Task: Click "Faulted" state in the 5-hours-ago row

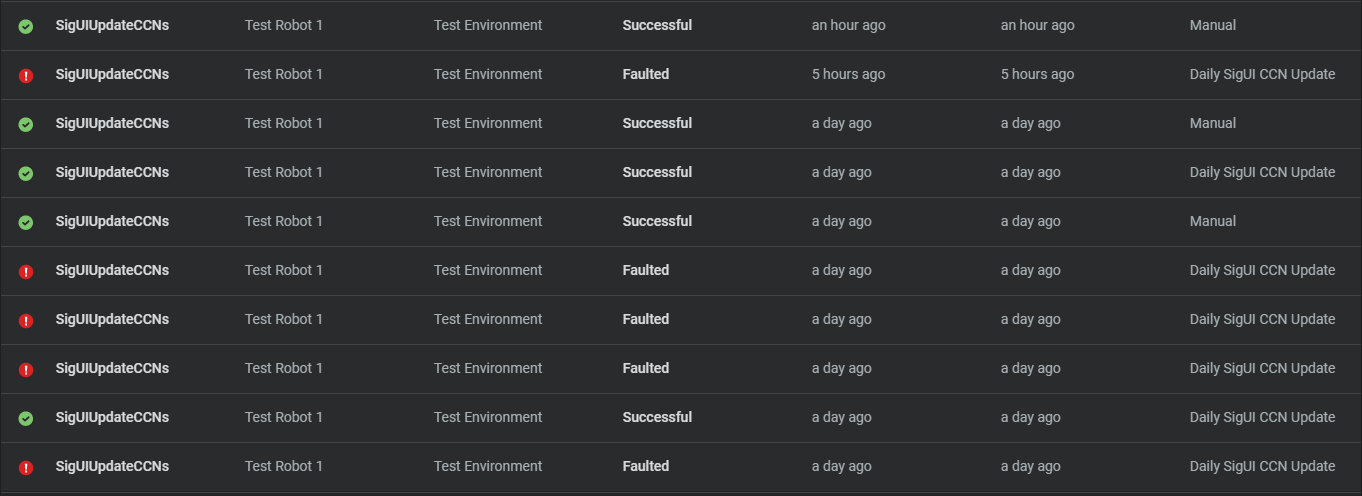Action: pos(645,74)
